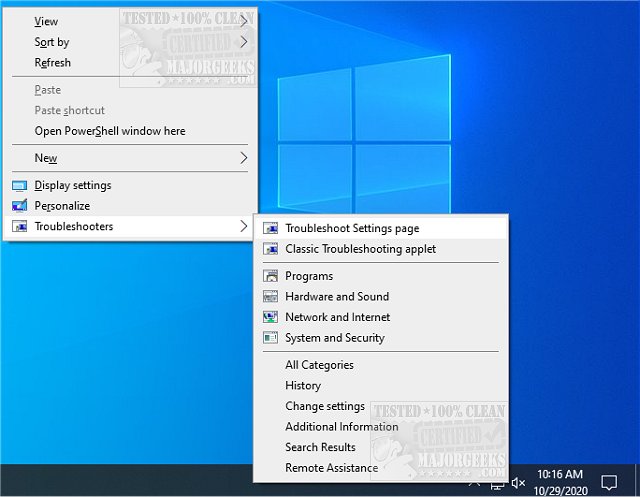Click the Programs troubleshooter icon
Screen dimensions: 640x497
(269, 276)
